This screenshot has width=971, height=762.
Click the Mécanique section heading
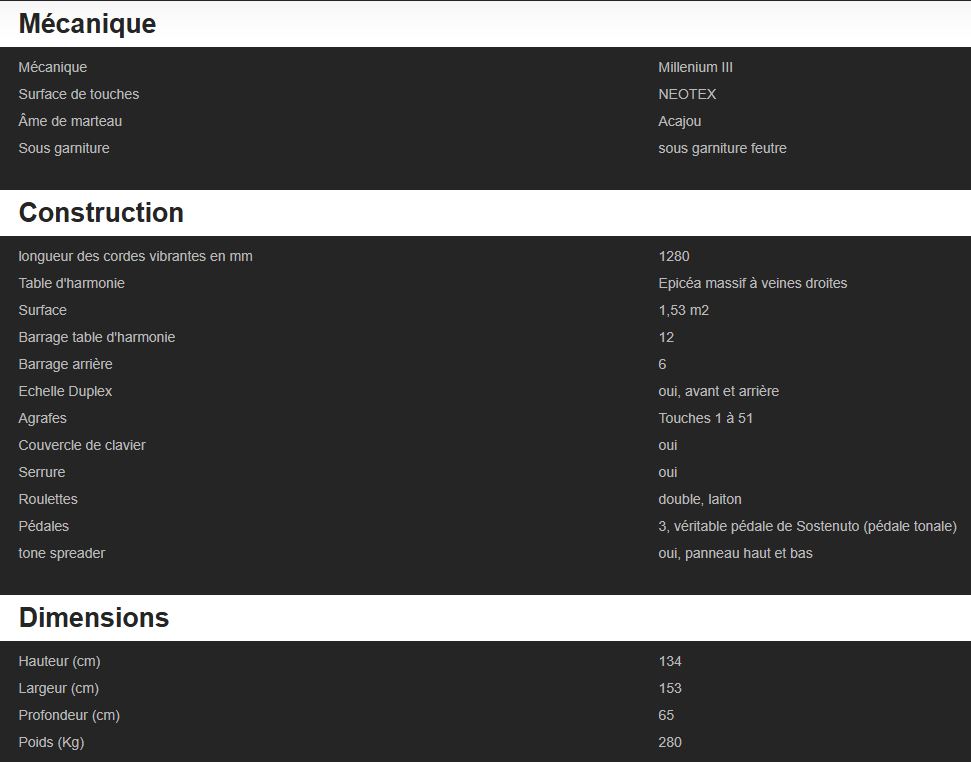point(87,24)
